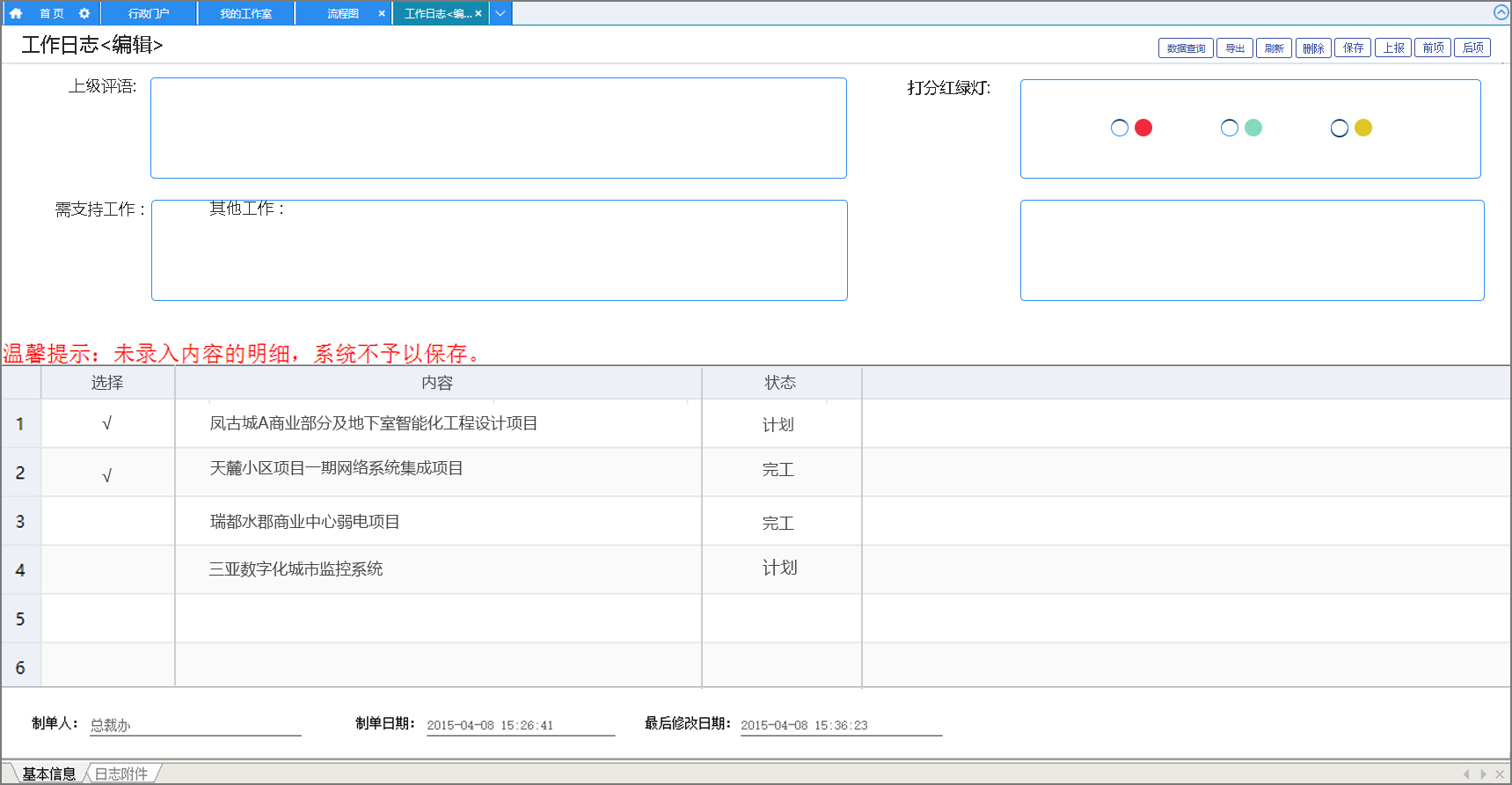Image resolution: width=1512 pixels, height=785 pixels.
Task: Click the 删除 delete button
Action: (x=1313, y=48)
